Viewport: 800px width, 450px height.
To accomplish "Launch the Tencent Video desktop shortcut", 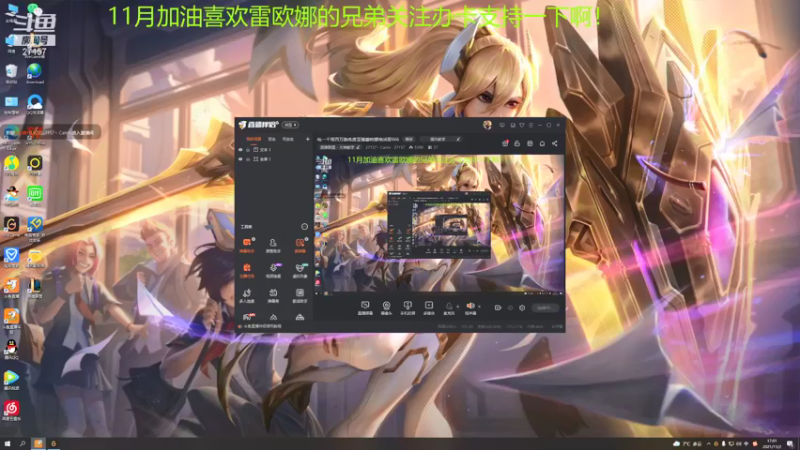I will (11, 380).
